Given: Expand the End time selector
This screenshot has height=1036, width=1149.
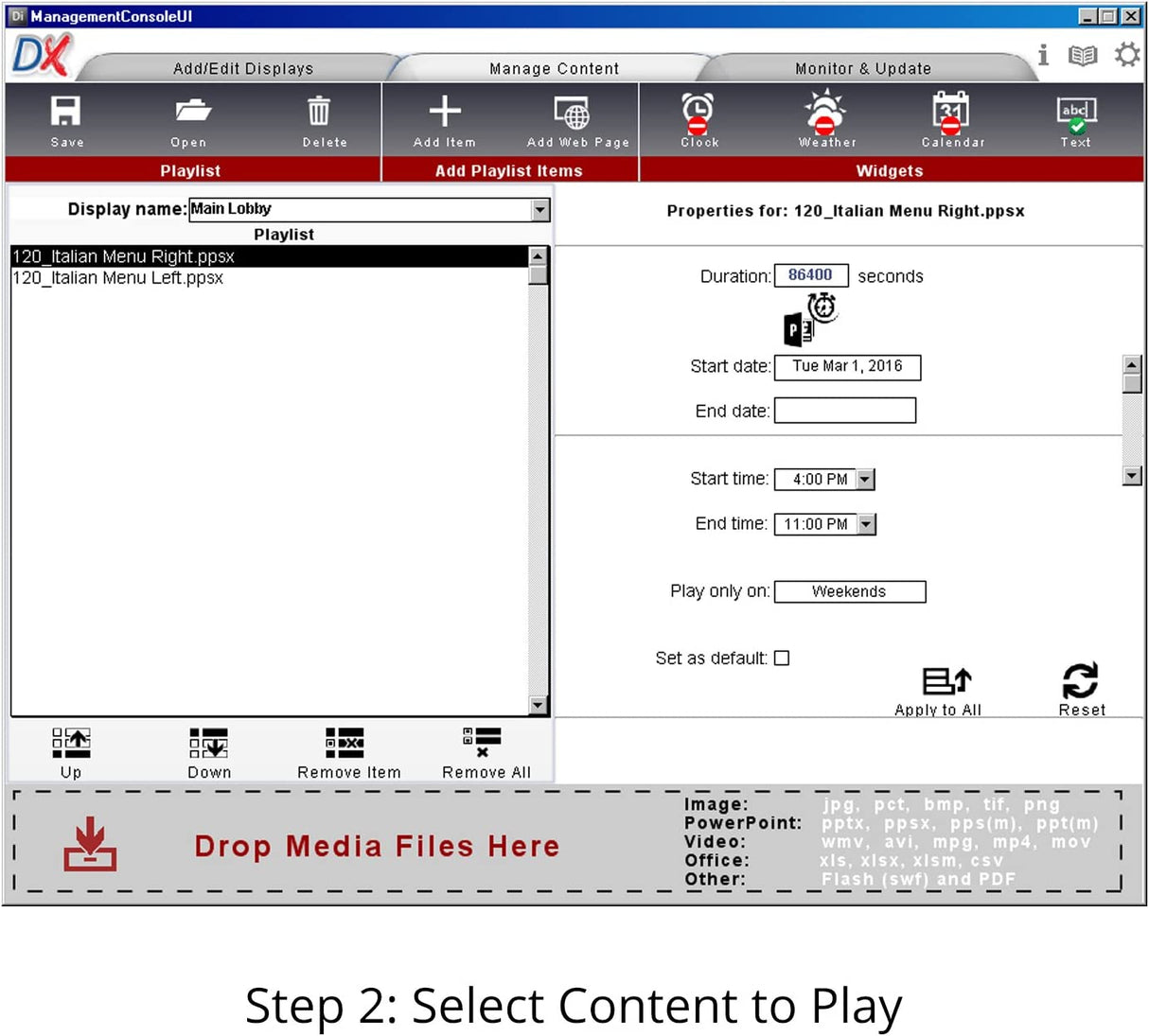Looking at the screenshot, I should point(863,523).
